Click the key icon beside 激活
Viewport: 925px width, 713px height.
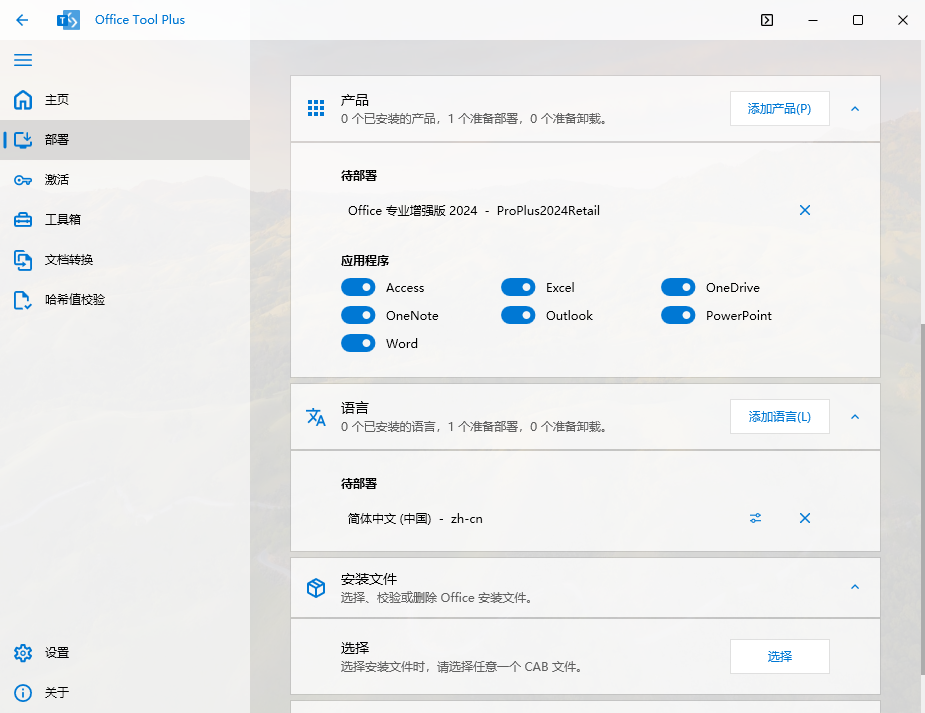[23, 180]
